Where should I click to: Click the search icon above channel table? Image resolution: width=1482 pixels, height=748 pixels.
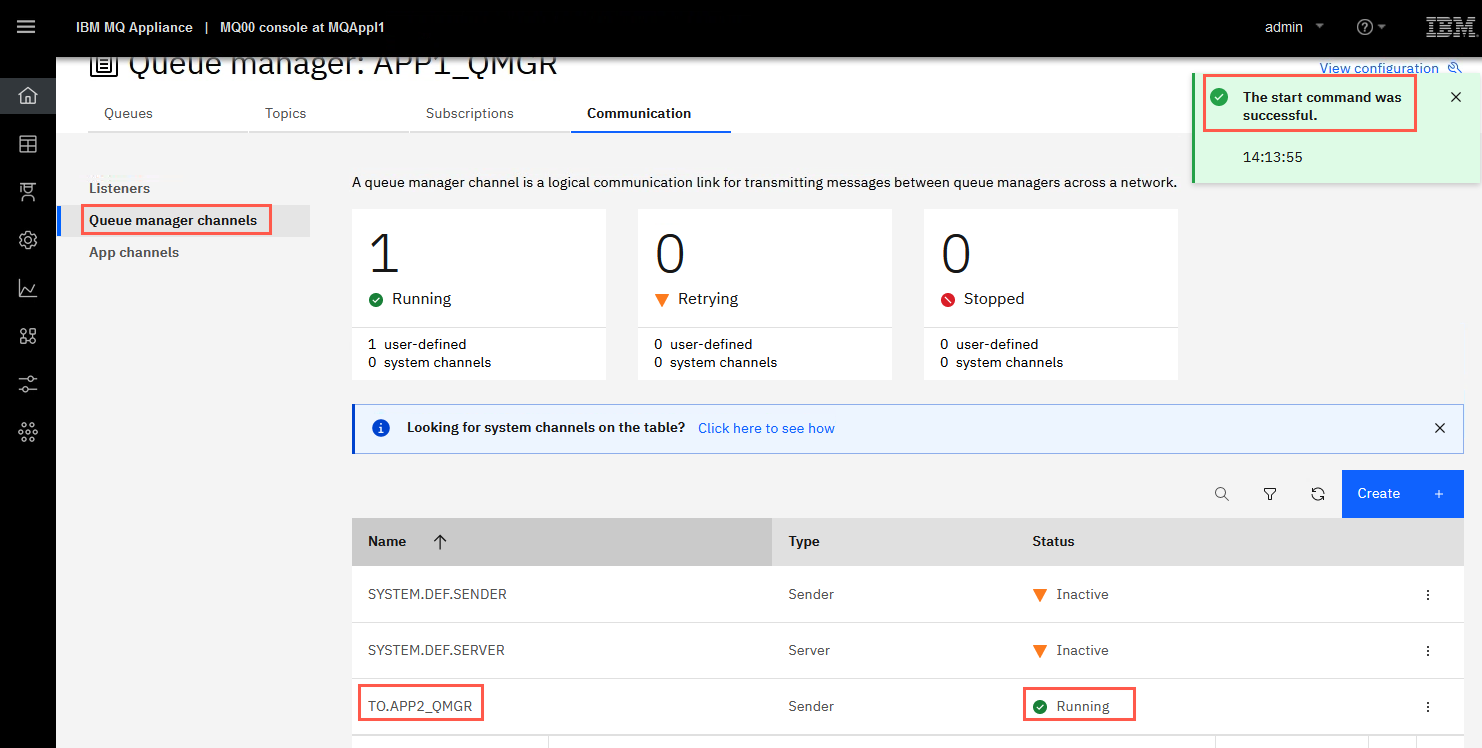[x=1222, y=494]
